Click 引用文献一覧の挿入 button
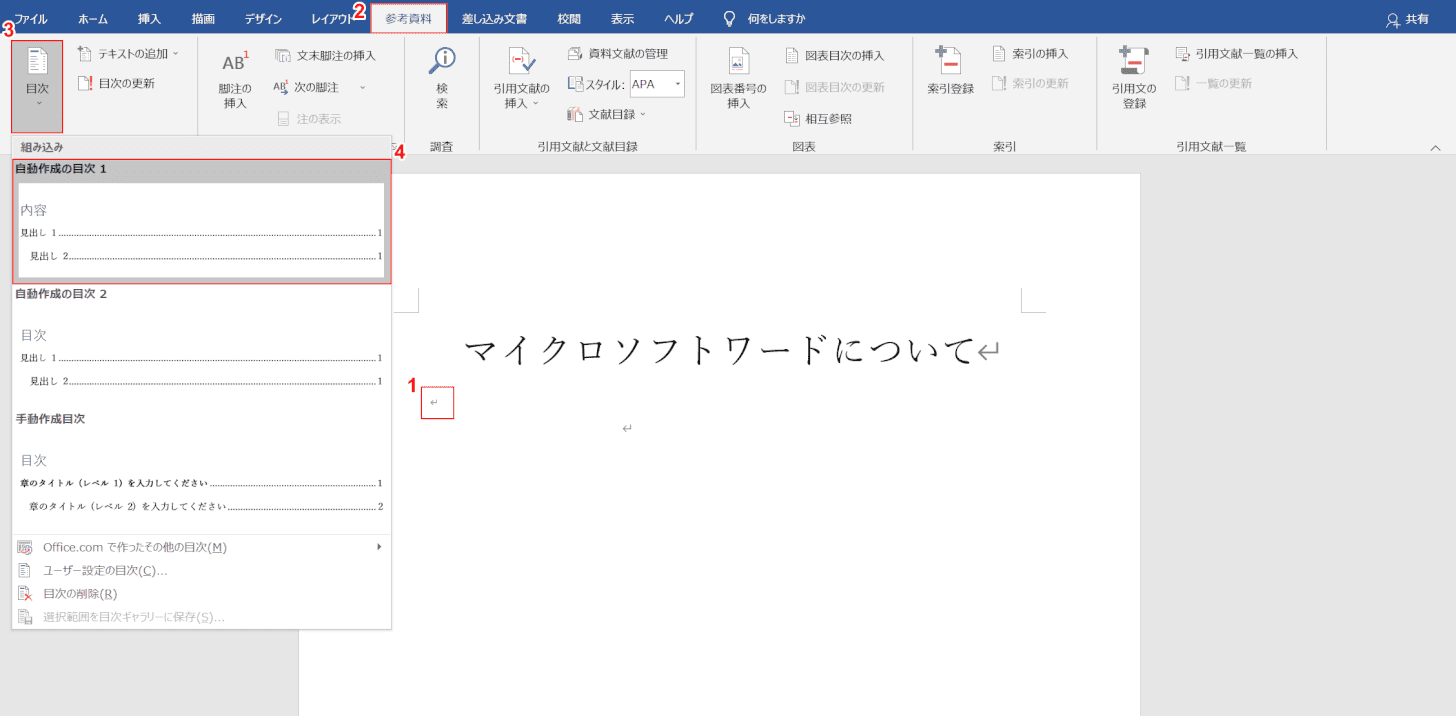The height and width of the screenshot is (716, 1456). 1235,53
